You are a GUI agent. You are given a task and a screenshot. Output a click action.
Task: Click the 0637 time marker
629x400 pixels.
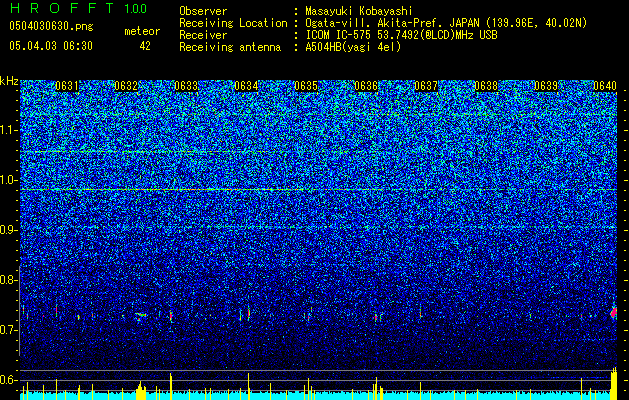(426, 86)
